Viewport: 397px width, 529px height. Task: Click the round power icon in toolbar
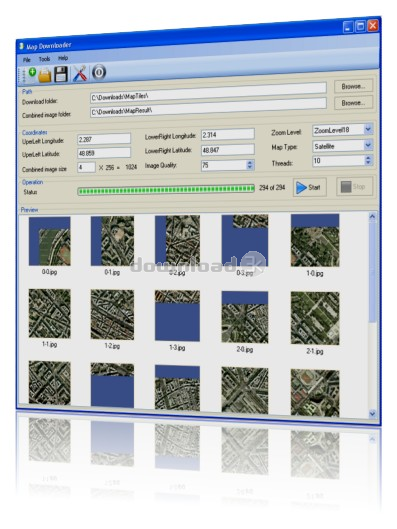[x=99, y=72]
